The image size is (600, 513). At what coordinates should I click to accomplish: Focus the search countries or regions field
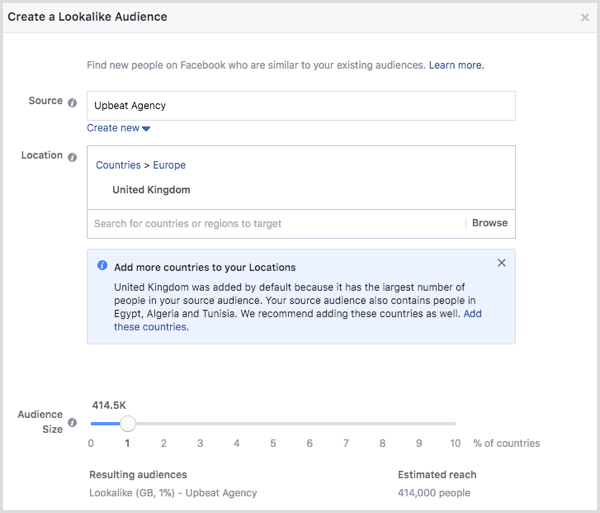point(276,223)
